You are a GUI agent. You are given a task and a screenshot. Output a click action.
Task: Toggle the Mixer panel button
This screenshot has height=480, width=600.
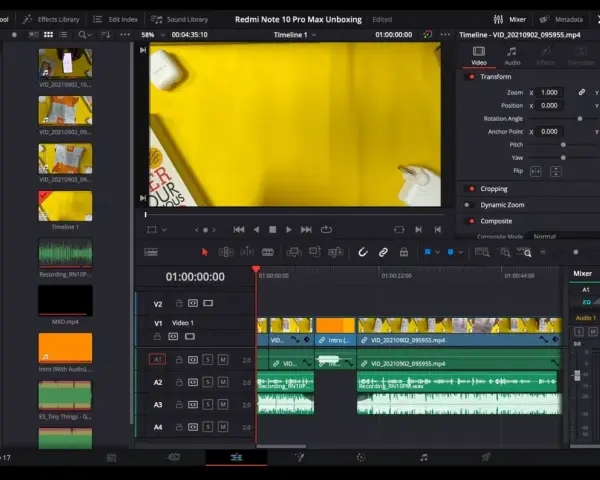click(510, 20)
